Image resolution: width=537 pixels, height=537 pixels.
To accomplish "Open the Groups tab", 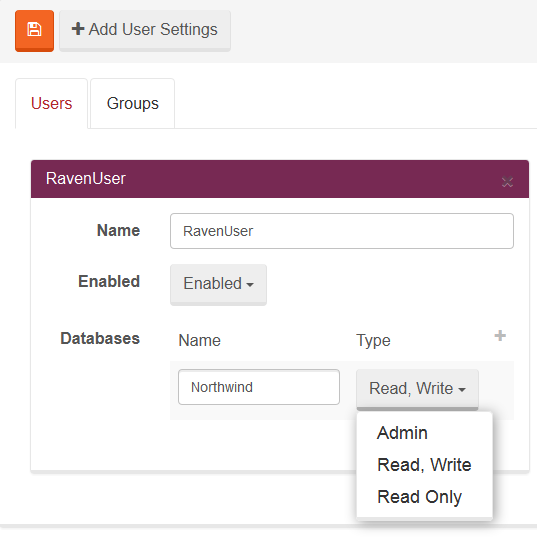I will [133, 103].
